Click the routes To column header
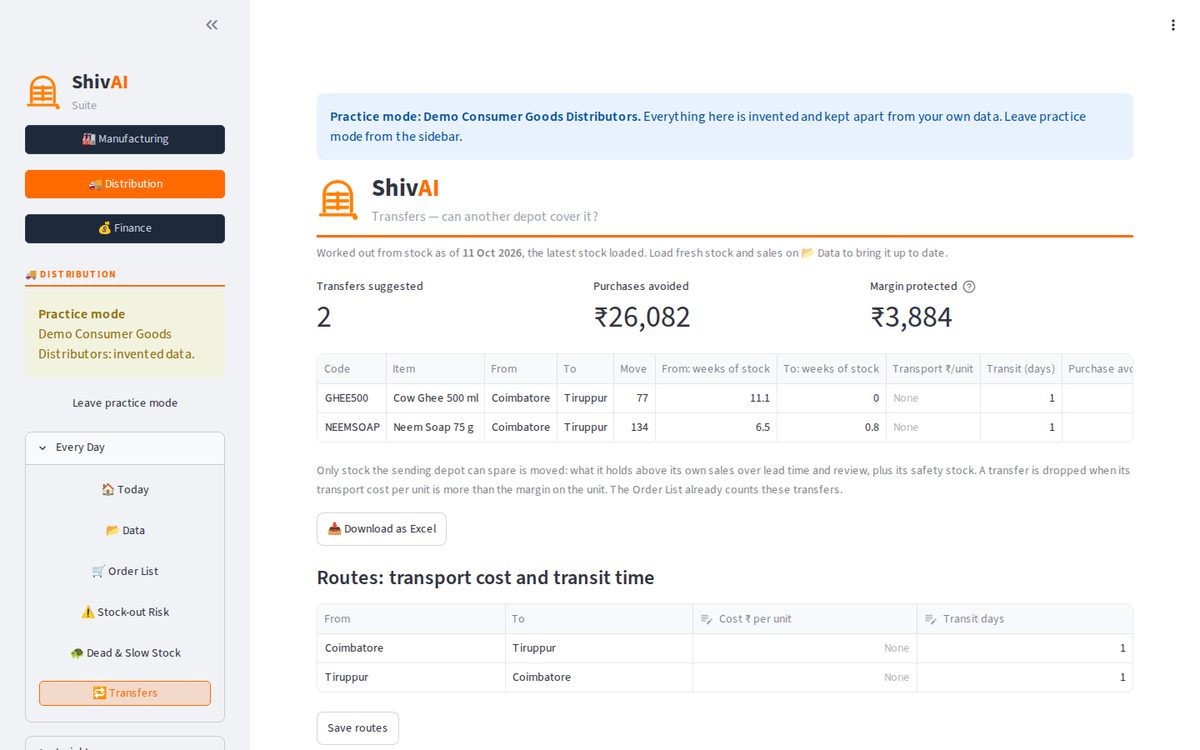The image size is (1200, 750). (x=599, y=619)
